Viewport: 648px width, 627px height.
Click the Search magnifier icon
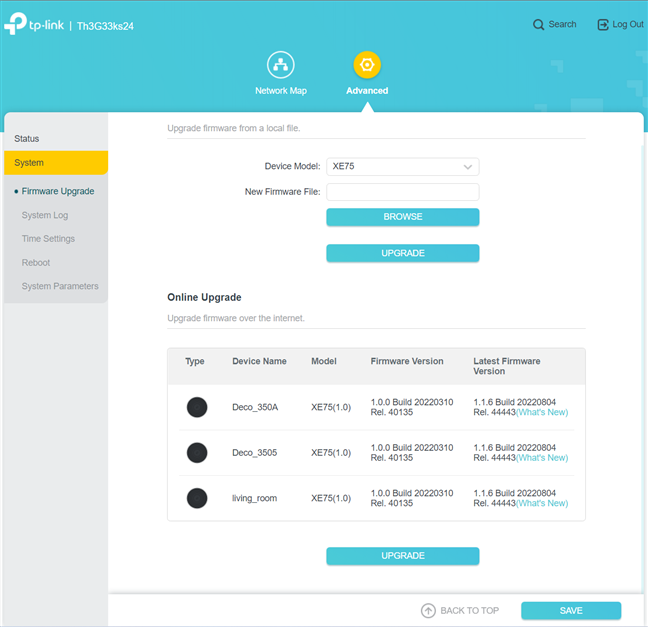538,25
